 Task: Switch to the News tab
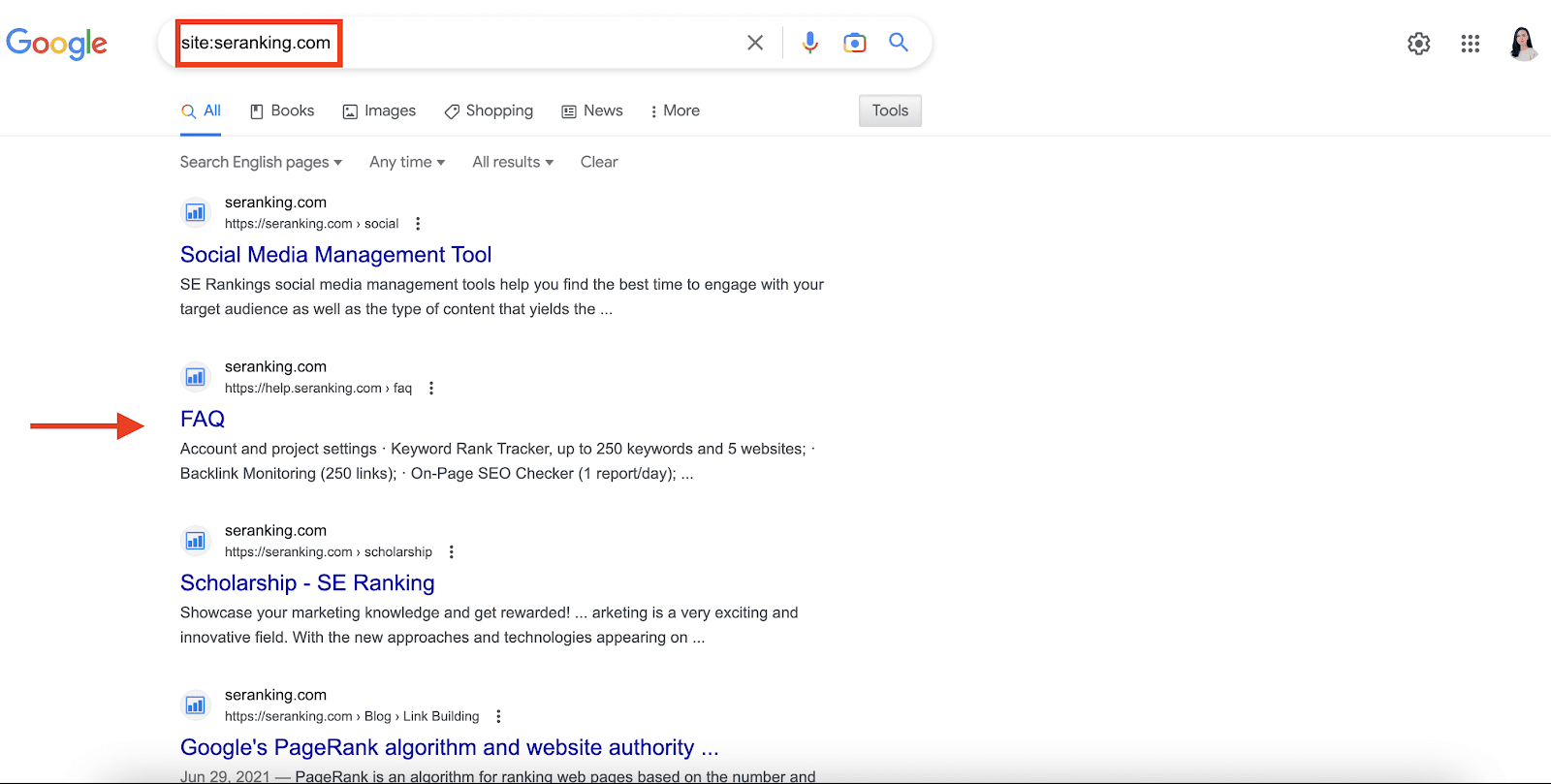tap(592, 111)
